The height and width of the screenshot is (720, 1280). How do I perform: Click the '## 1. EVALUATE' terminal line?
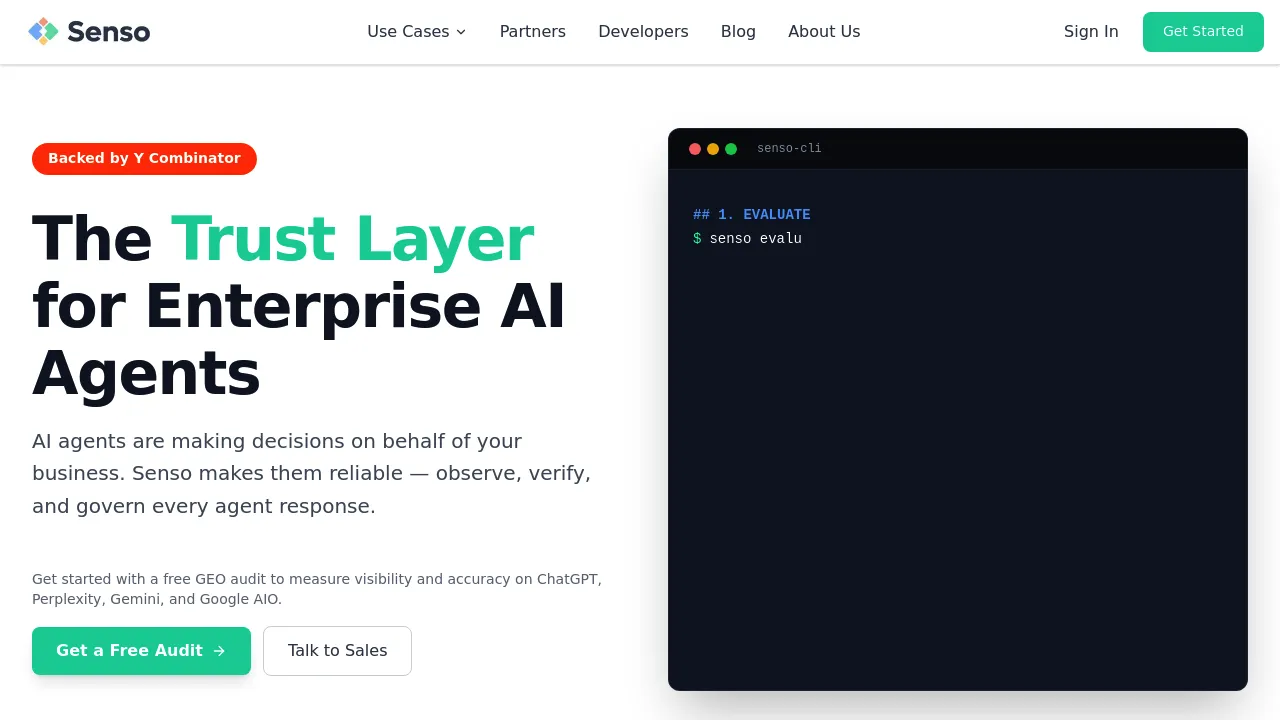(752, 215)
